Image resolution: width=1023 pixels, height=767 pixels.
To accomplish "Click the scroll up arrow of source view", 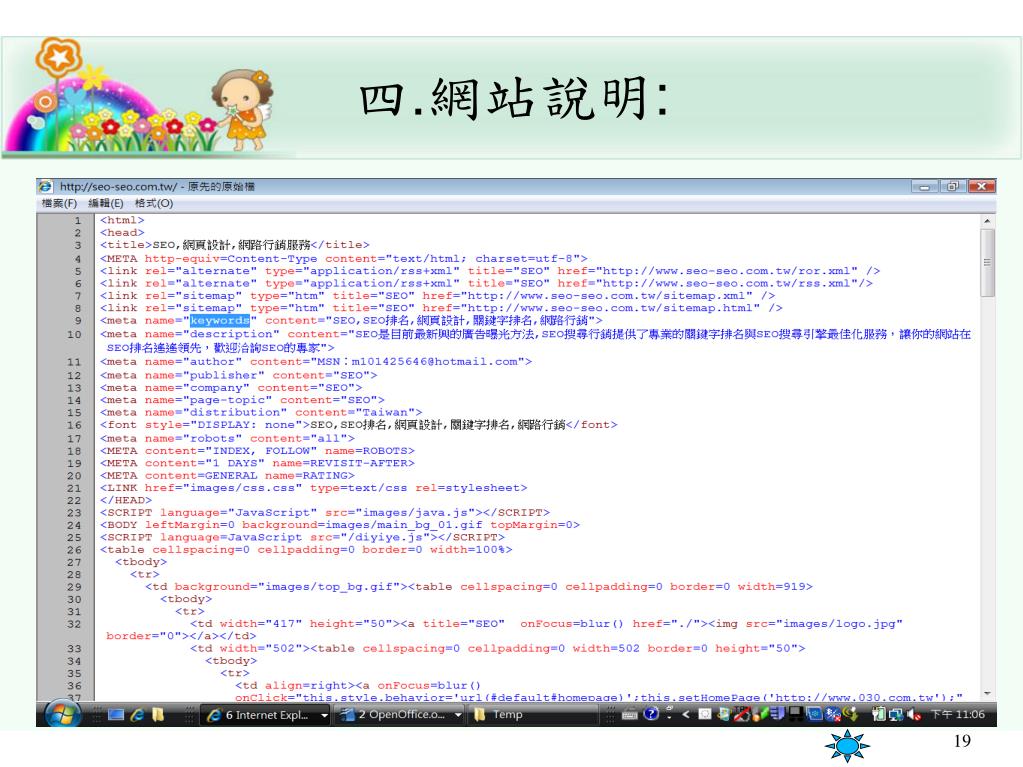I will (x=988, y=219).
